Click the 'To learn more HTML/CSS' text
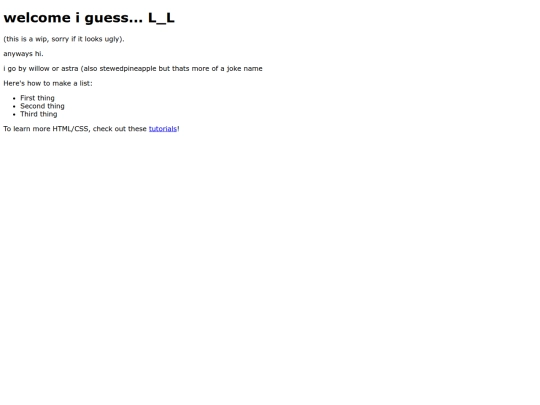540x405 pixels. pyautogui.click(x=47, y=129)
